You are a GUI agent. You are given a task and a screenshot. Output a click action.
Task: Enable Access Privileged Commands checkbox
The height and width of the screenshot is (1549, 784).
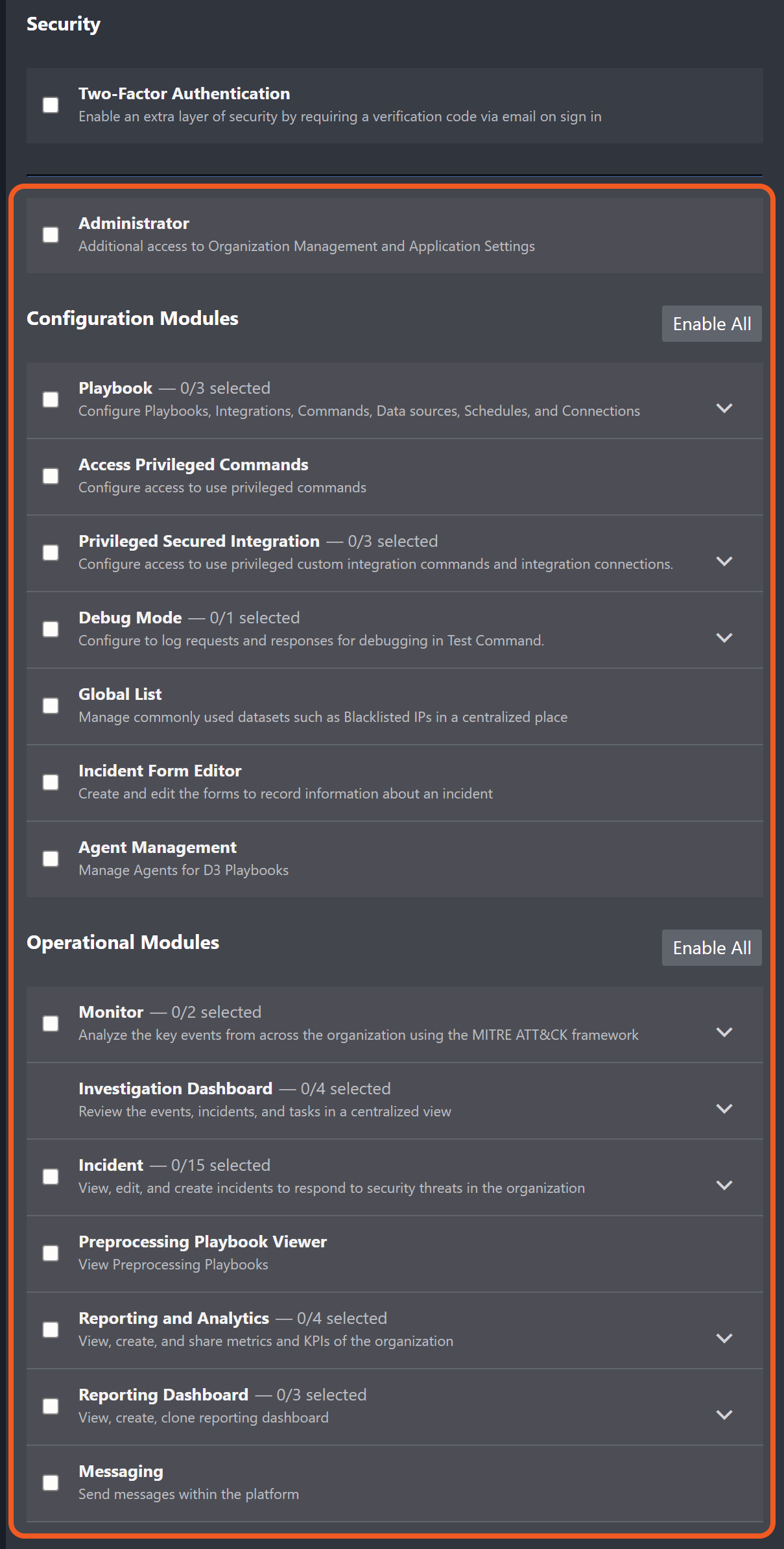pos(51,476)
